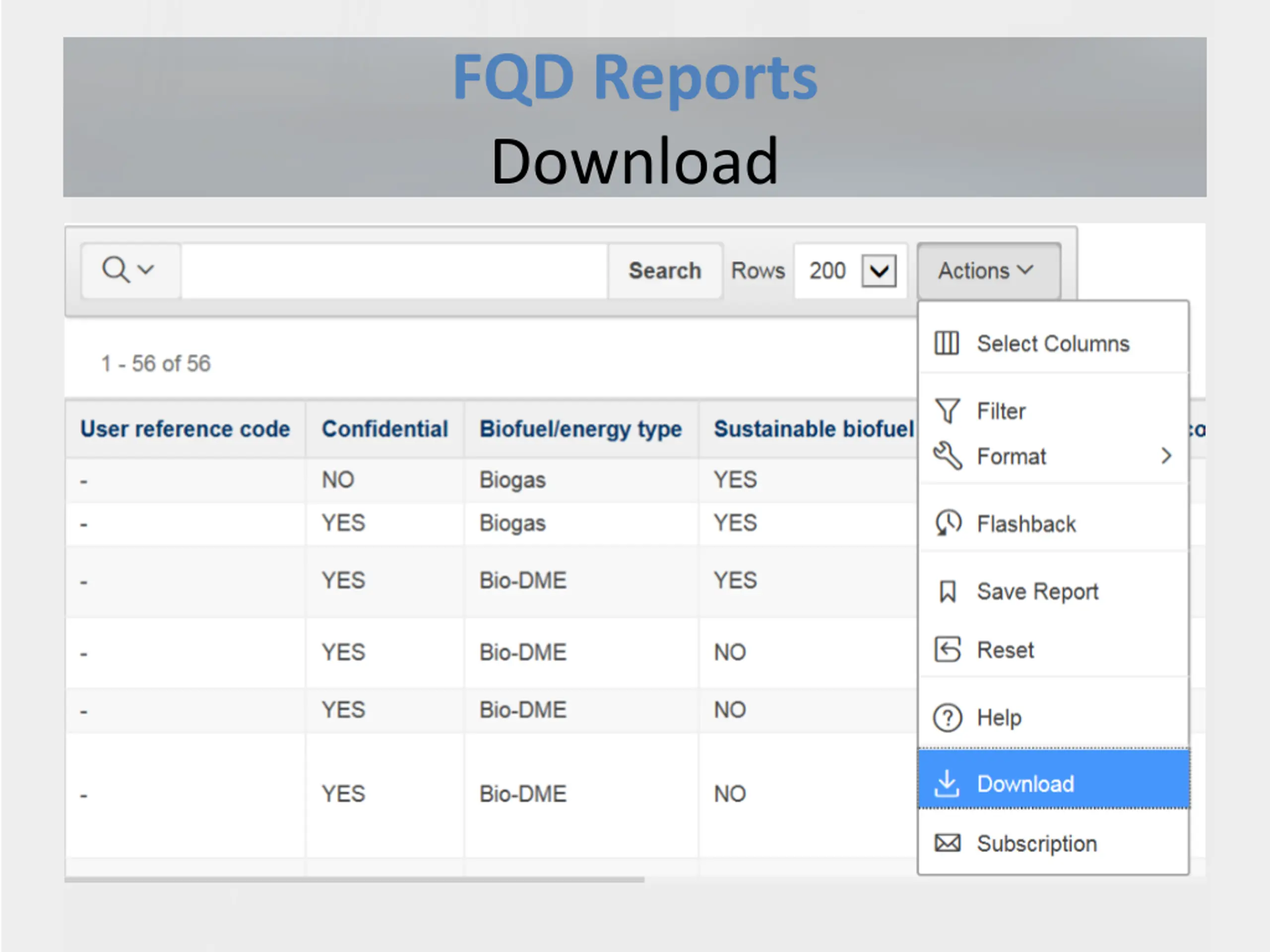Click the Rows label

click(x=758, y=270)
